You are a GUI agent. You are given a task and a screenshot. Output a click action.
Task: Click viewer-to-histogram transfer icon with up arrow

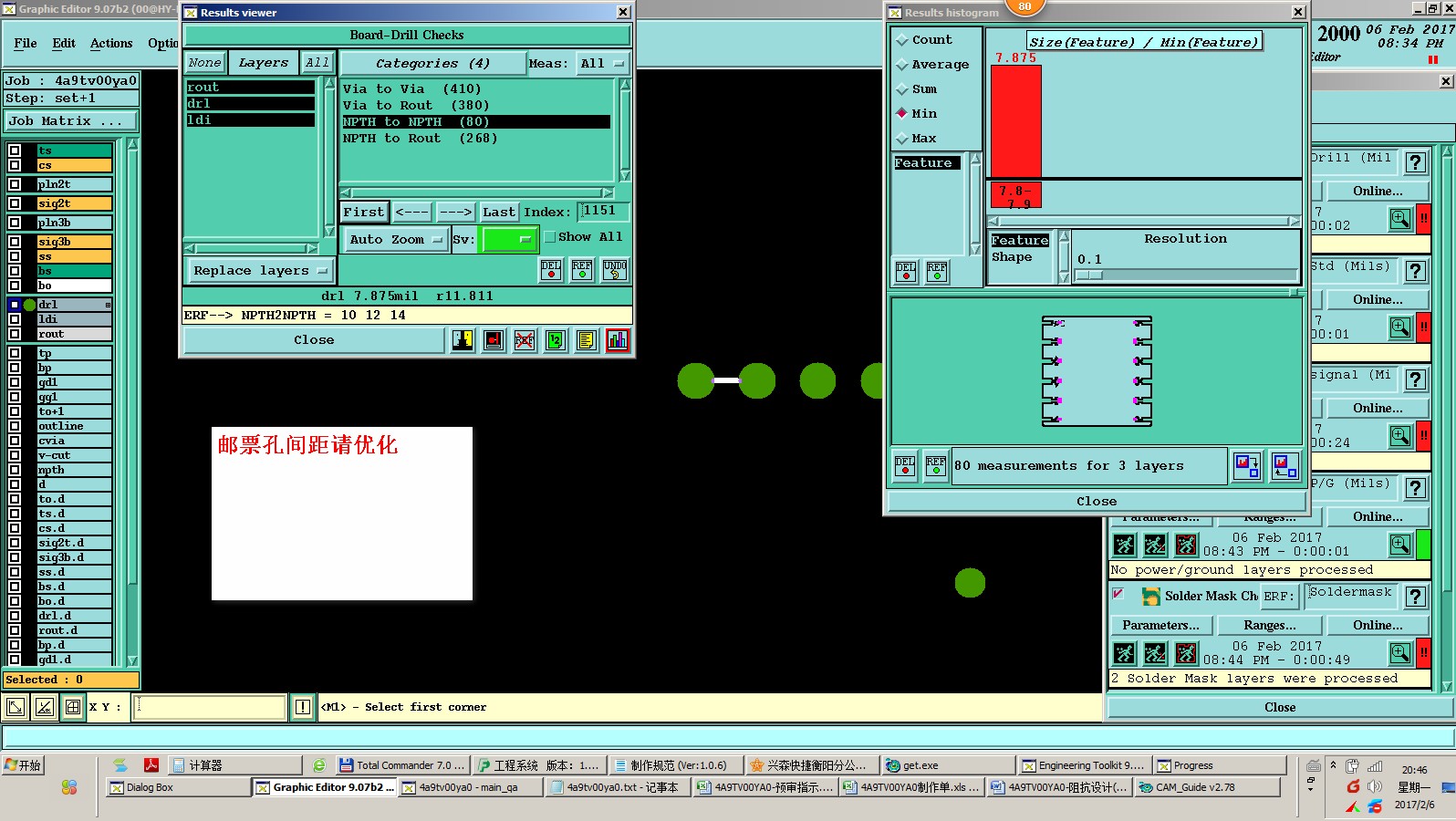[1284, 466]
